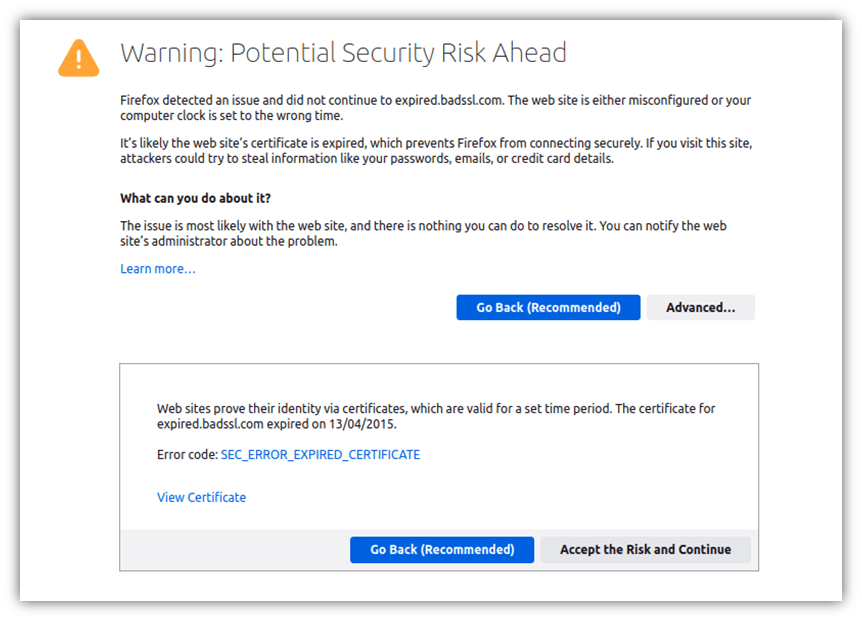Click the lower Go Back (Recommended) button
Screen dimensions: 862x621
tap(442, 549)
